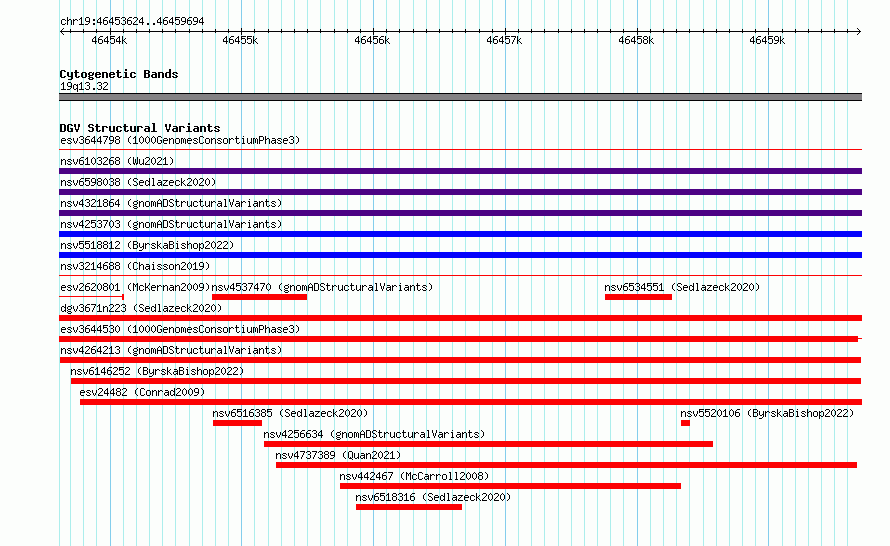Click the red nsv4256634 variant bar
The width and height of the screenshot is (890, 546).
488,444
